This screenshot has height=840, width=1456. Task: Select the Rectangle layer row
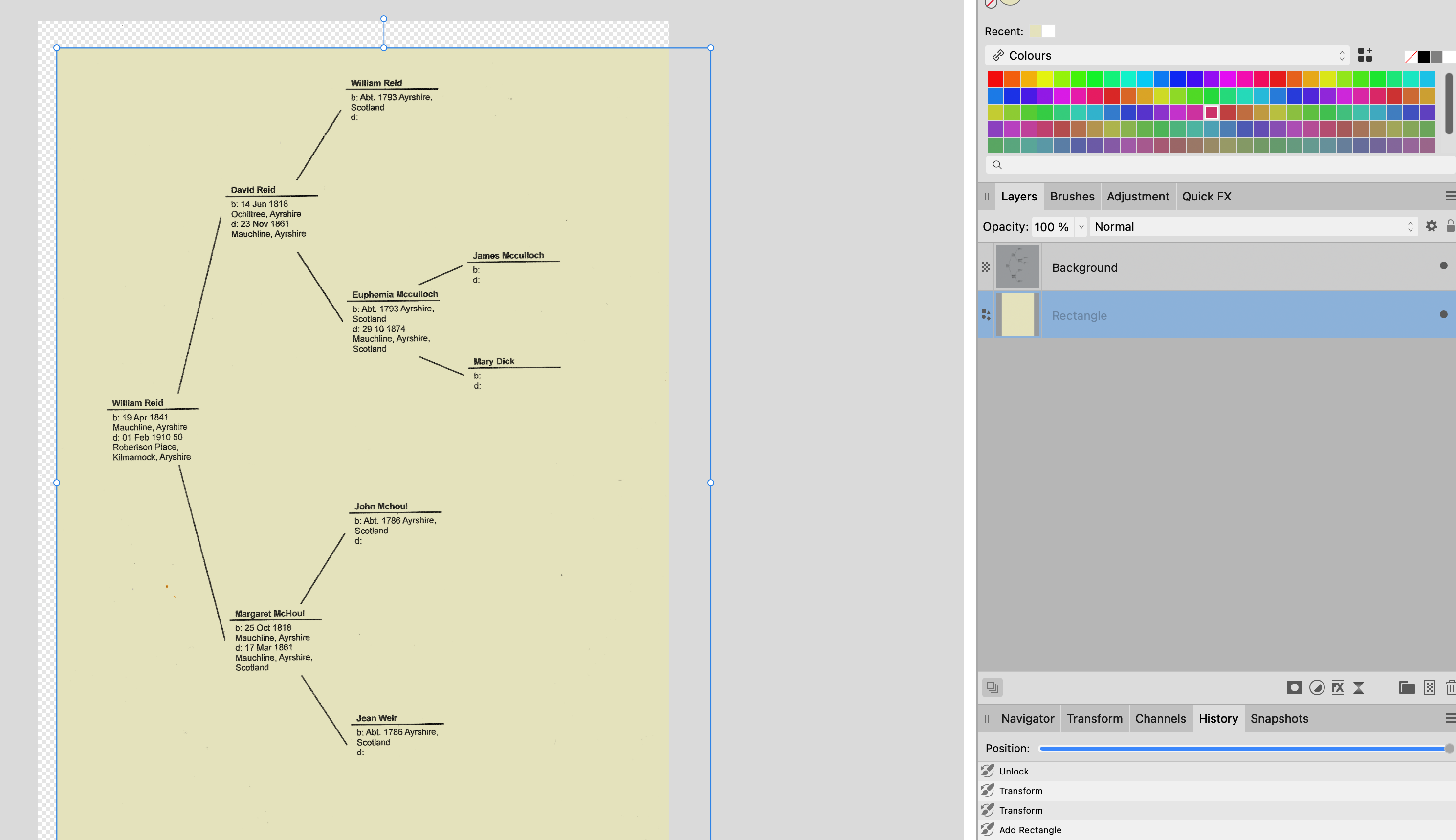1216,315
